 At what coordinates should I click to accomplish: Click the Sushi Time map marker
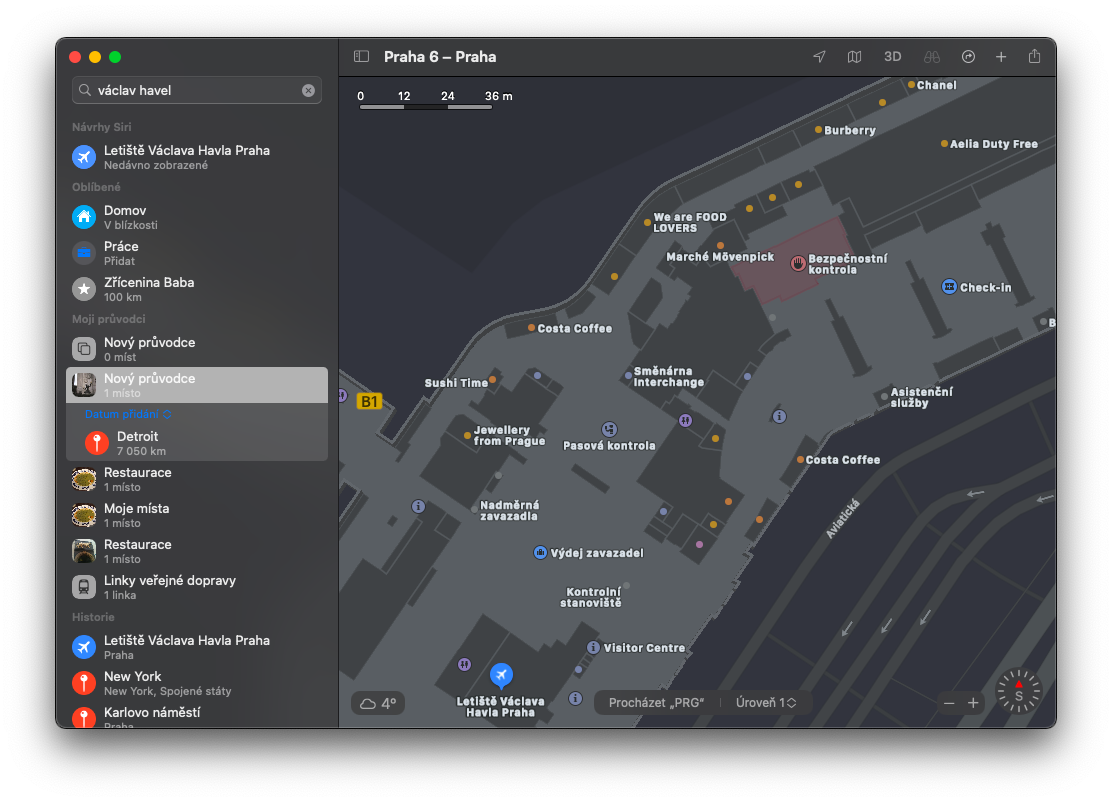click(492, 379)
